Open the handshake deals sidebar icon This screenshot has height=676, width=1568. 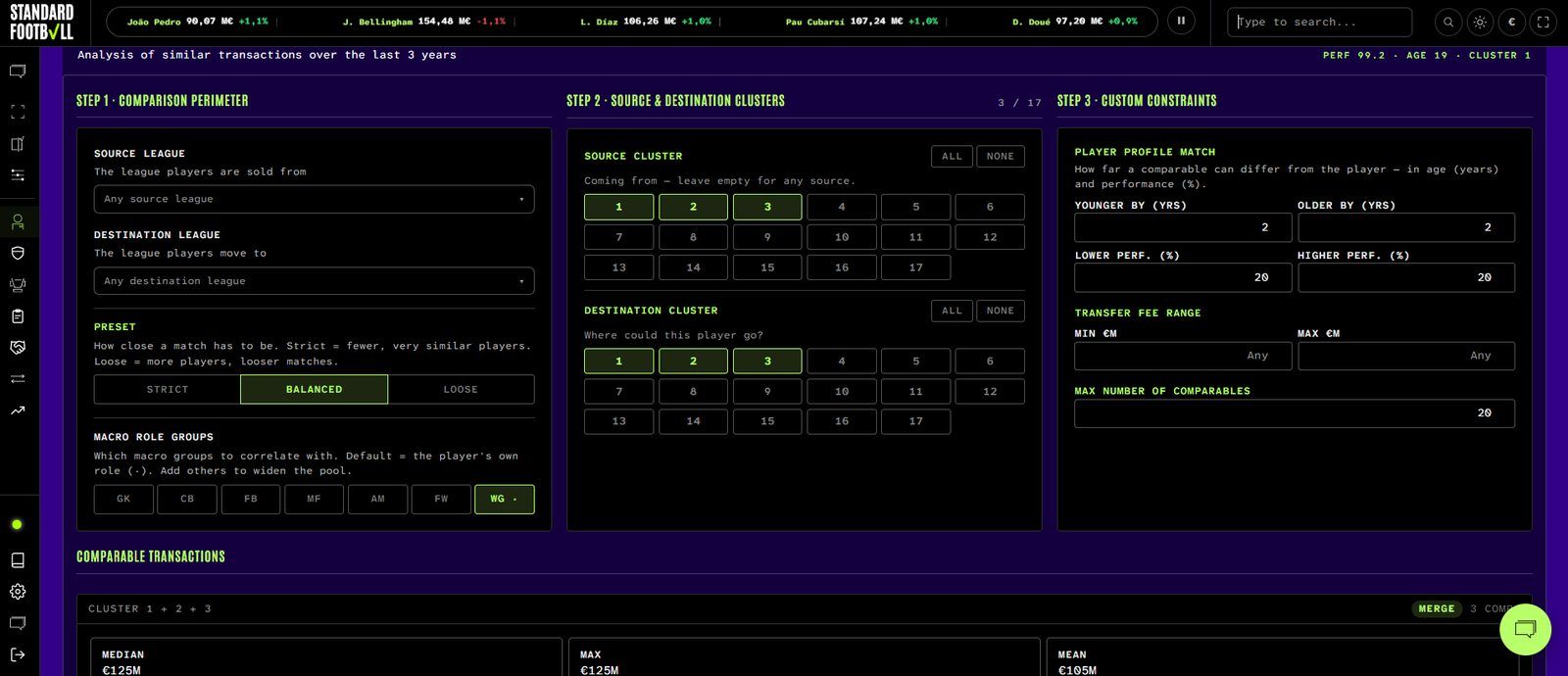18,348
